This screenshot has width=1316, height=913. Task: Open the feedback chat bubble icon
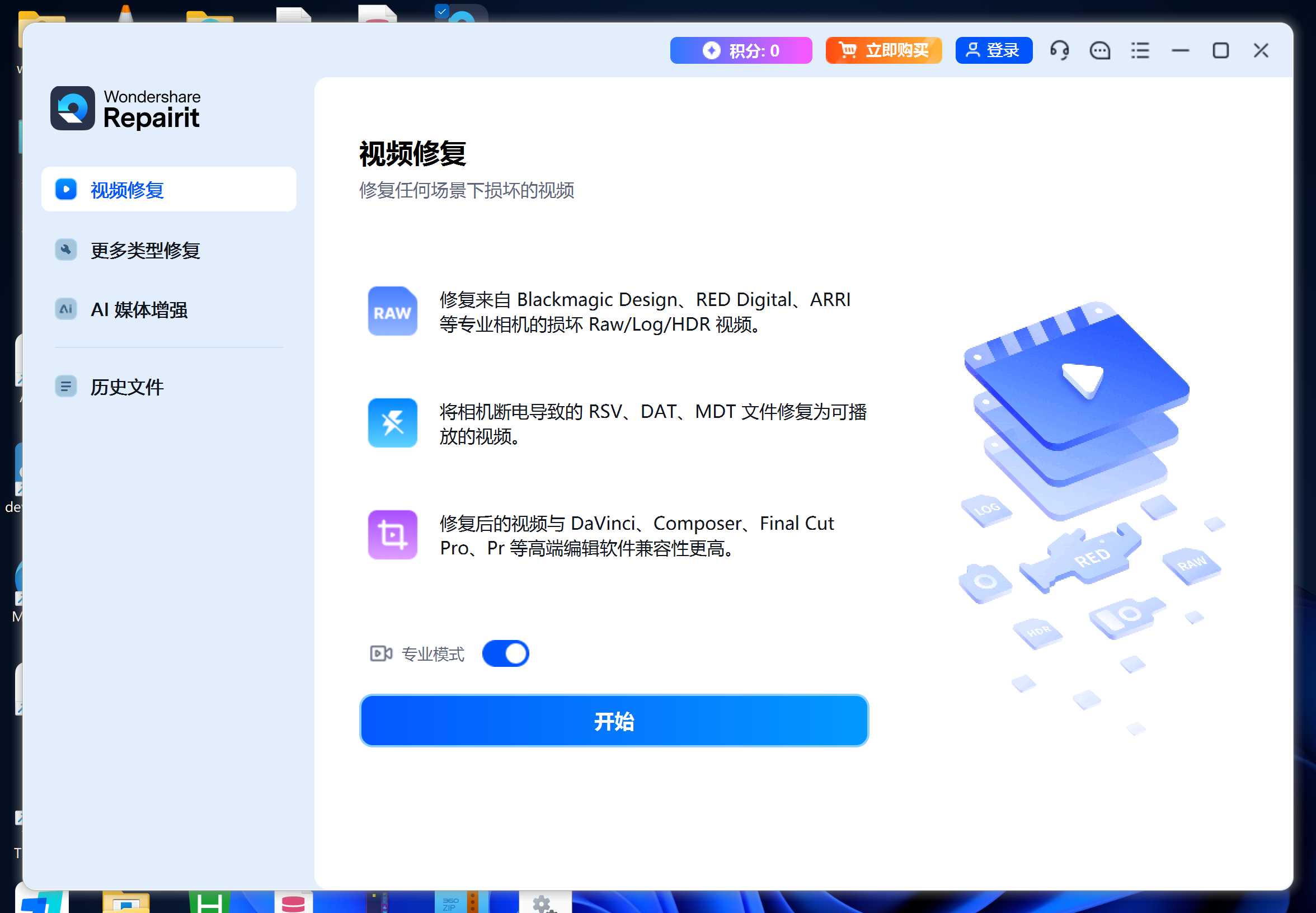click(1099, 50)
